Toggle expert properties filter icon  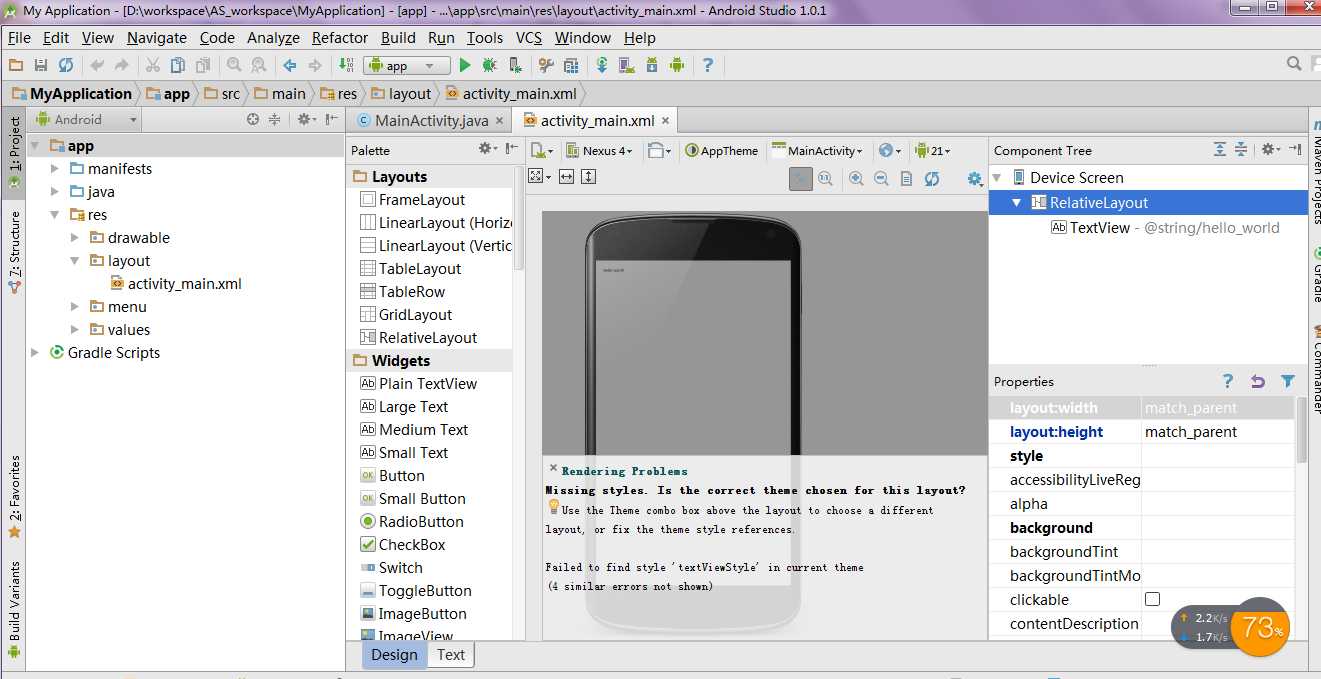[1288, 381]
